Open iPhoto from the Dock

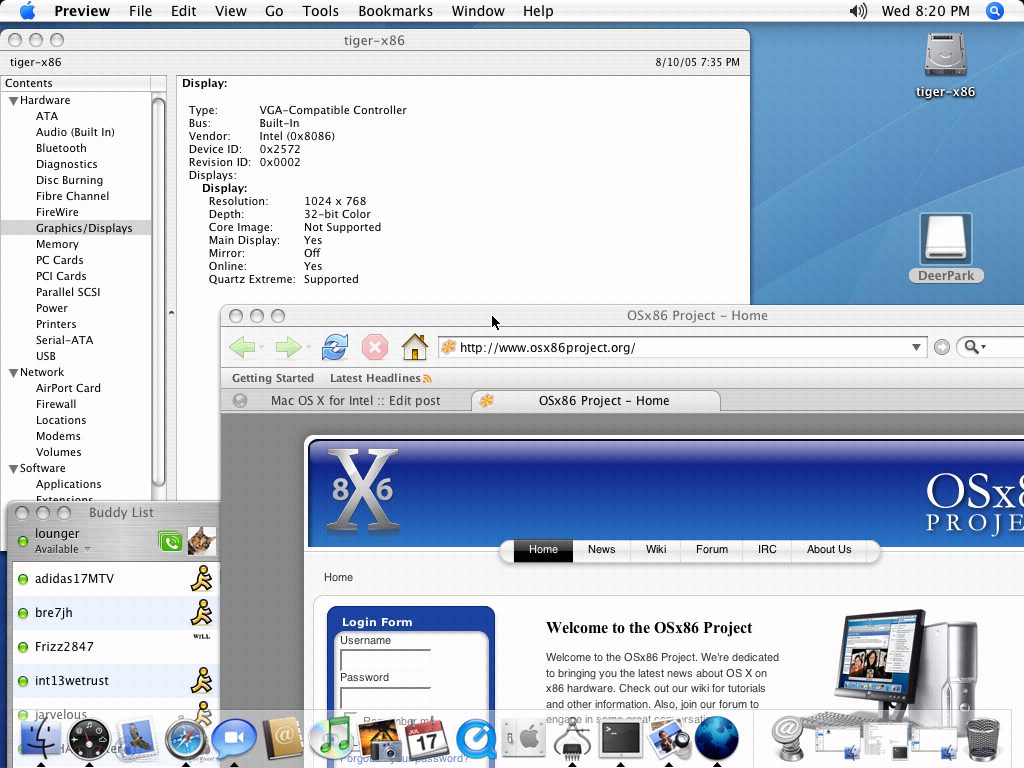point(379,739)
